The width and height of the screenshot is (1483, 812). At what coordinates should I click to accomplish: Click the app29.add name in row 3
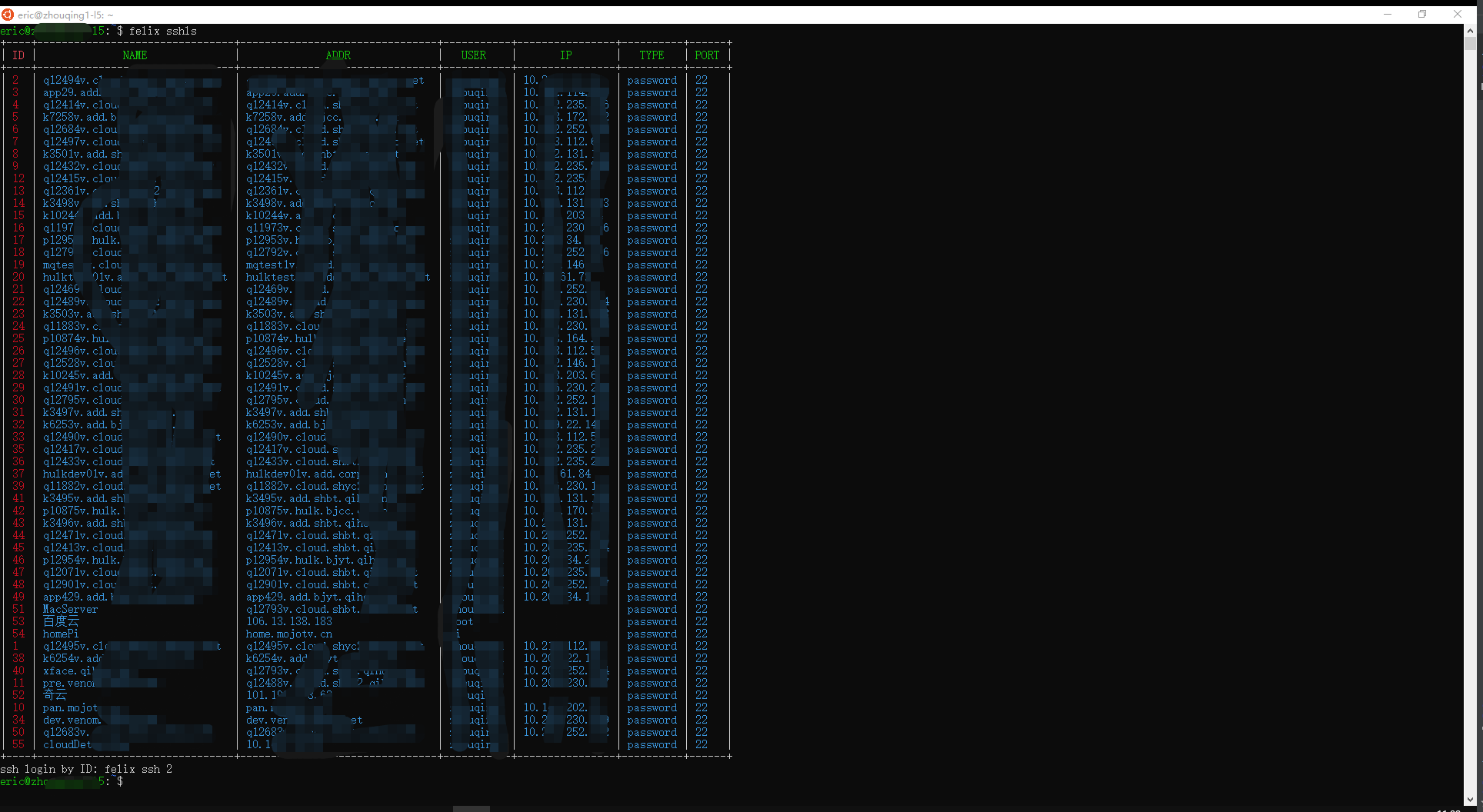pyautogui.click(x=72, y=92)
